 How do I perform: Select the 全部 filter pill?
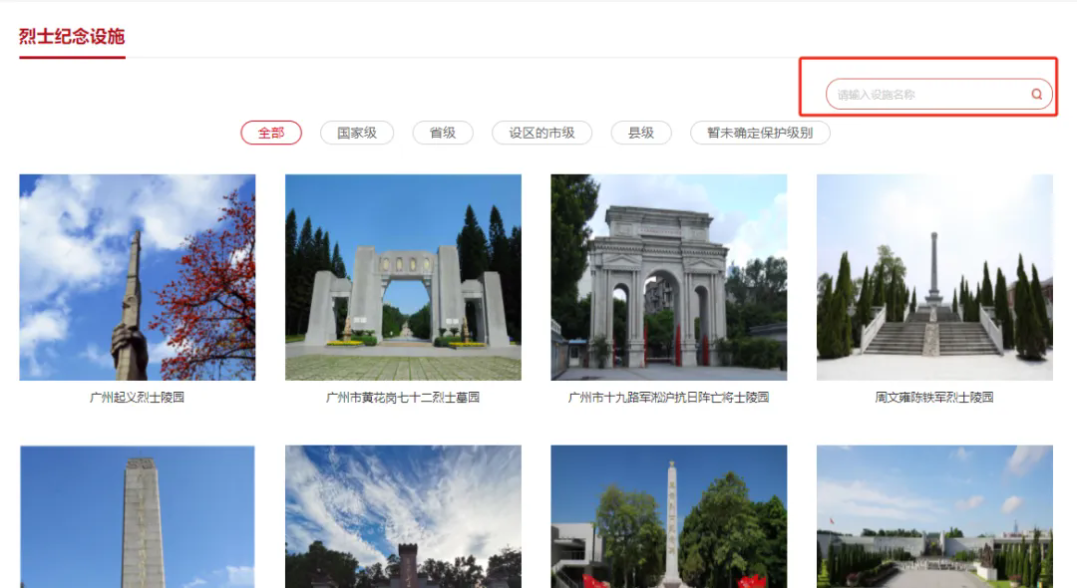click(271, 132)
